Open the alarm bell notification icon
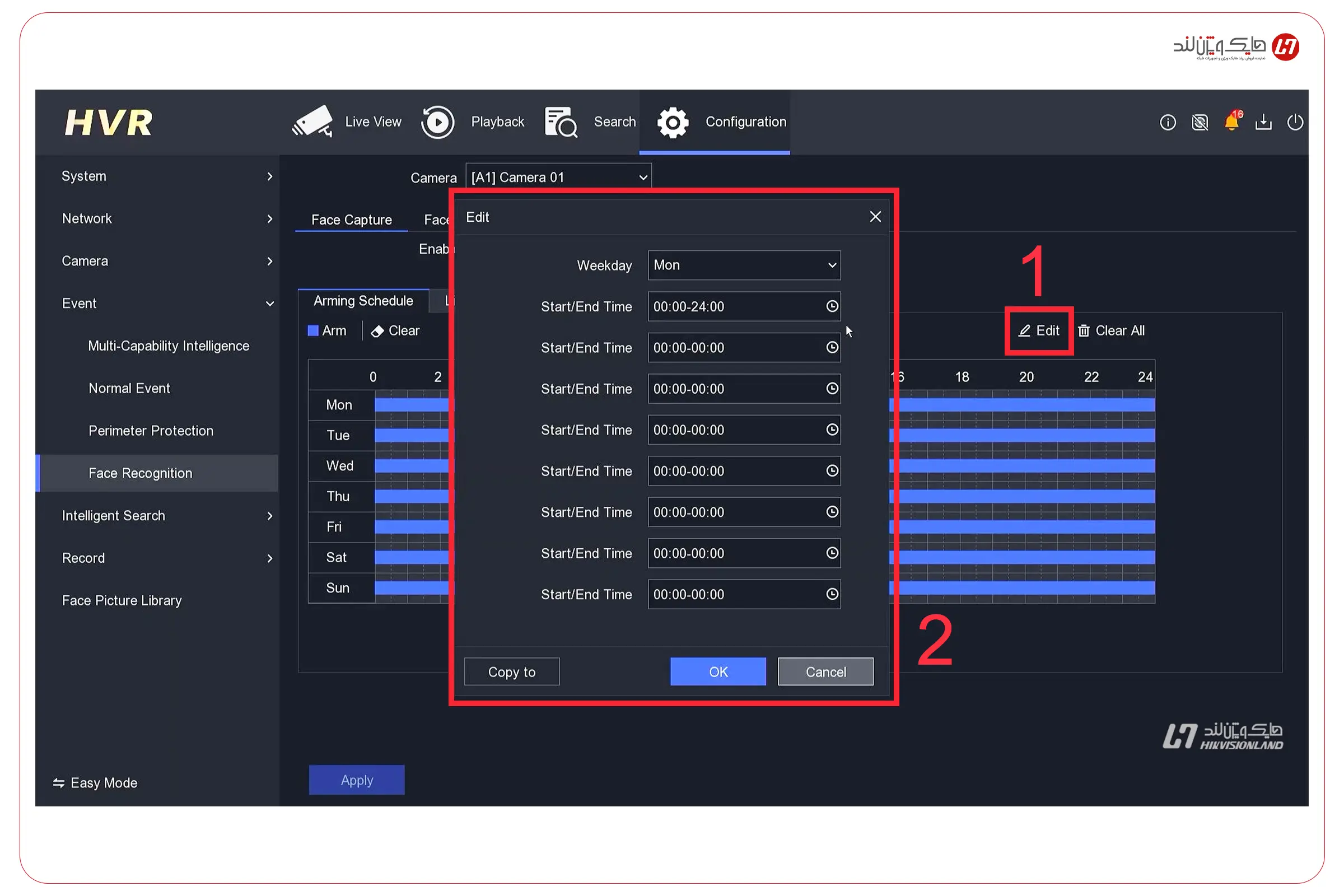The width and height of the screenshot is (1344, 896). tap(1231, 122)
